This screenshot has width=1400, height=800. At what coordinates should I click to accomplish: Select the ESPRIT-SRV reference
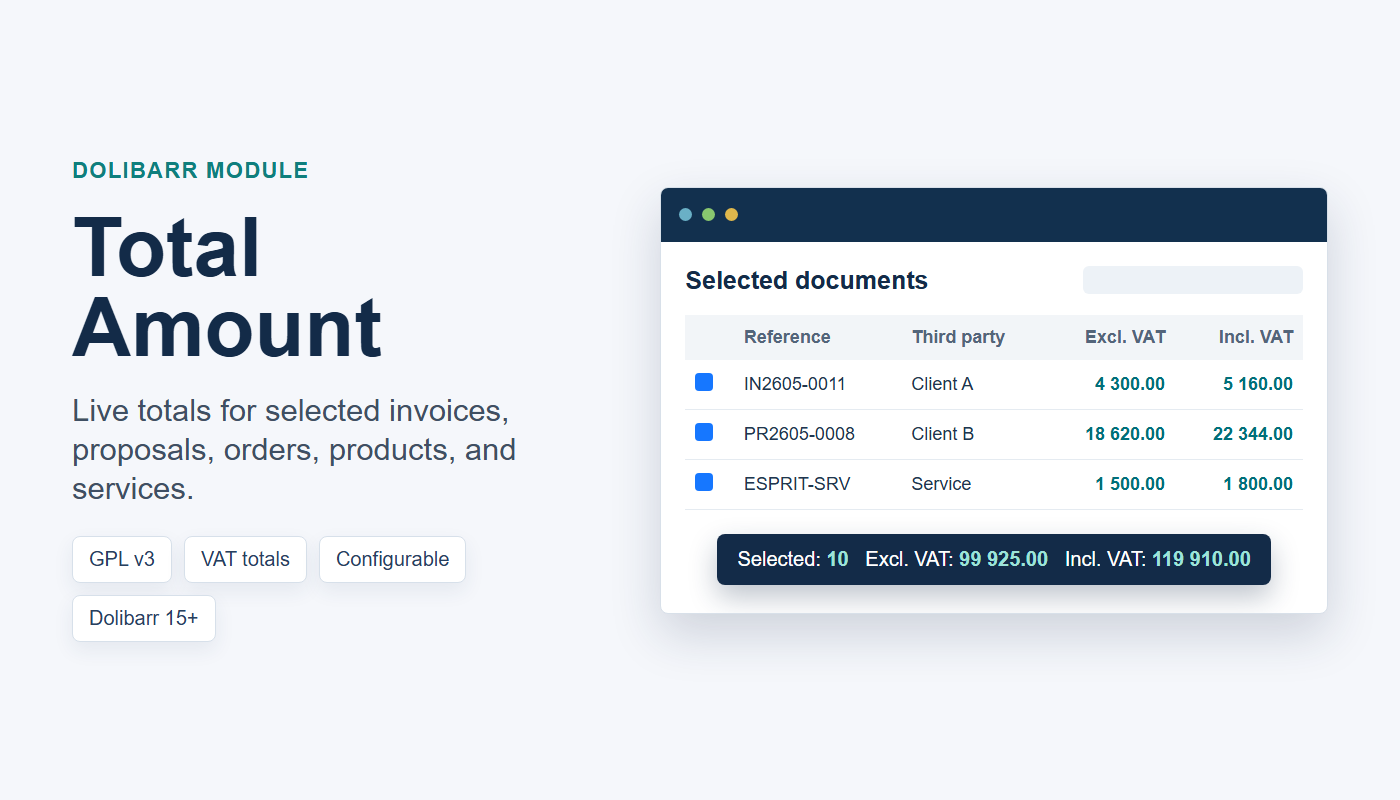[797, 484]
